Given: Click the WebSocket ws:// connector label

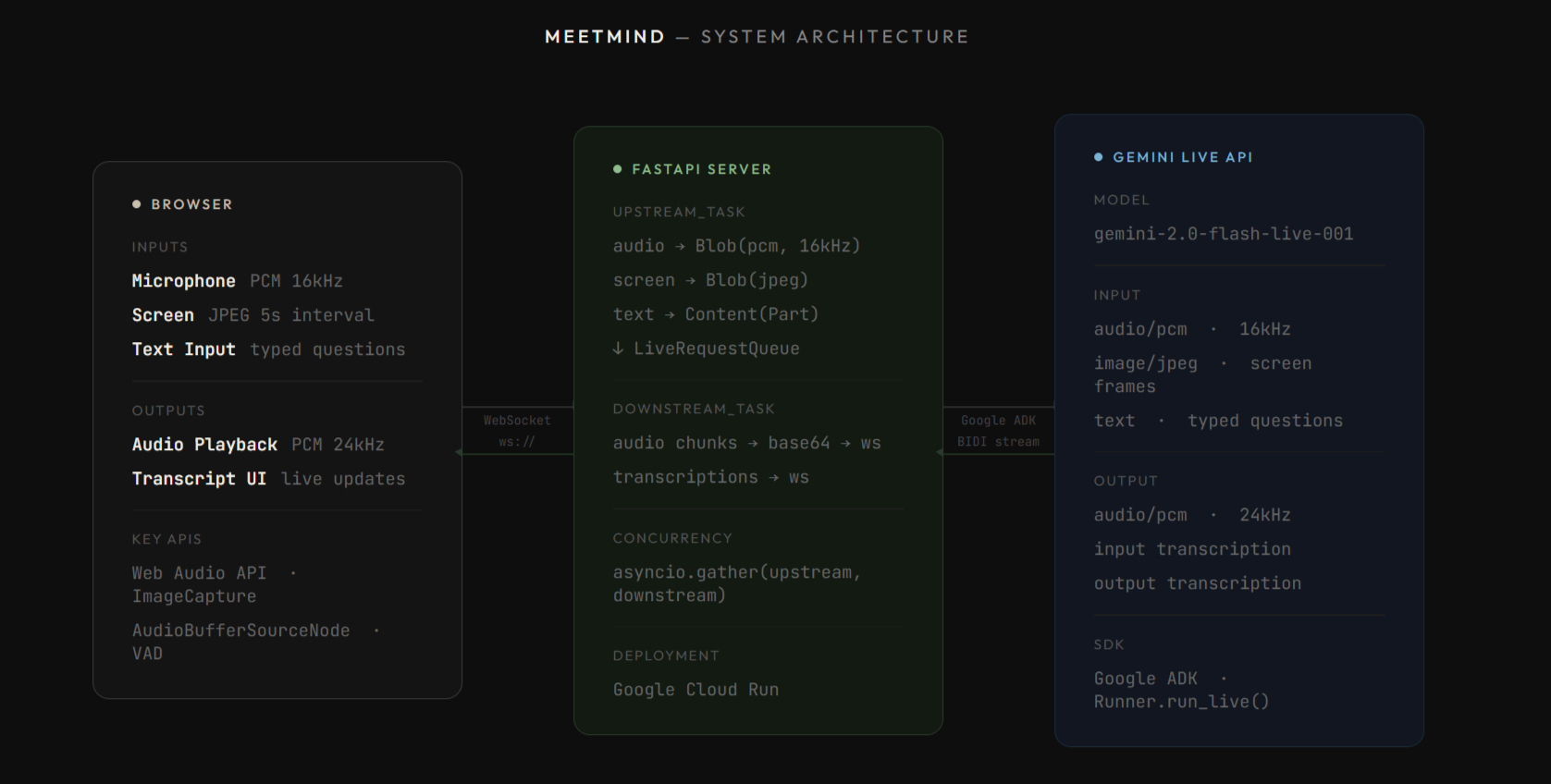Looking at the screenshot, I should click(x=517, y=431).
